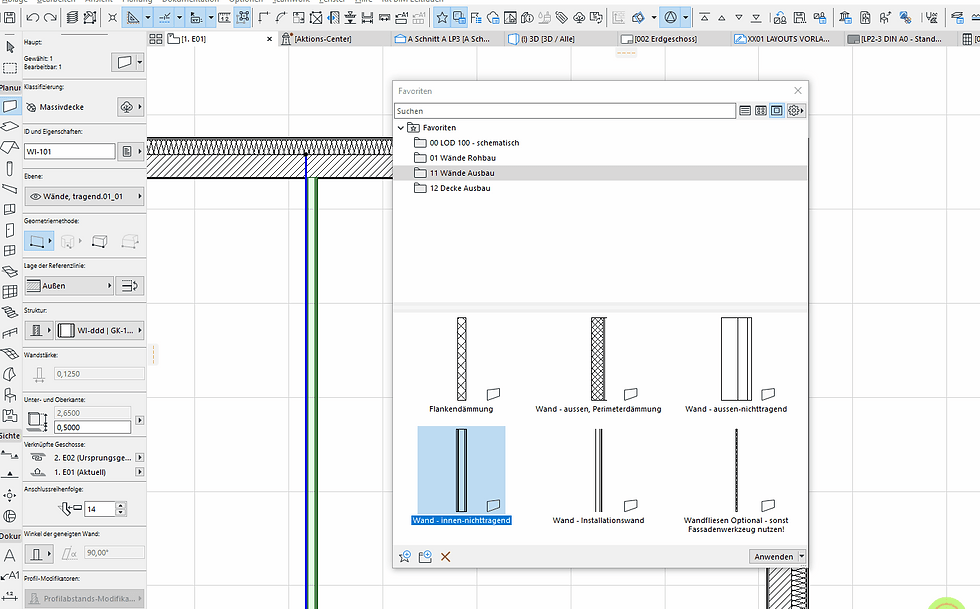Open the structure type icon dropdown
Image resolution: width=980 pixels, height=609 pixels.
(39, 330)
